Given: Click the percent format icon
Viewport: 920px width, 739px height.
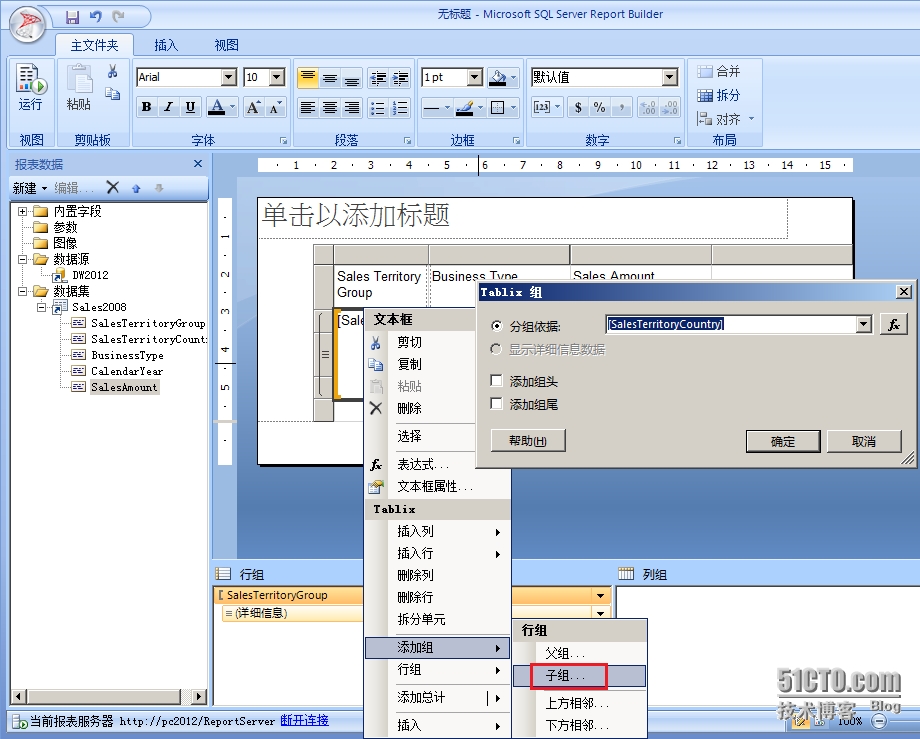Looking at the screenshot, I should click(x=599, y=107).
